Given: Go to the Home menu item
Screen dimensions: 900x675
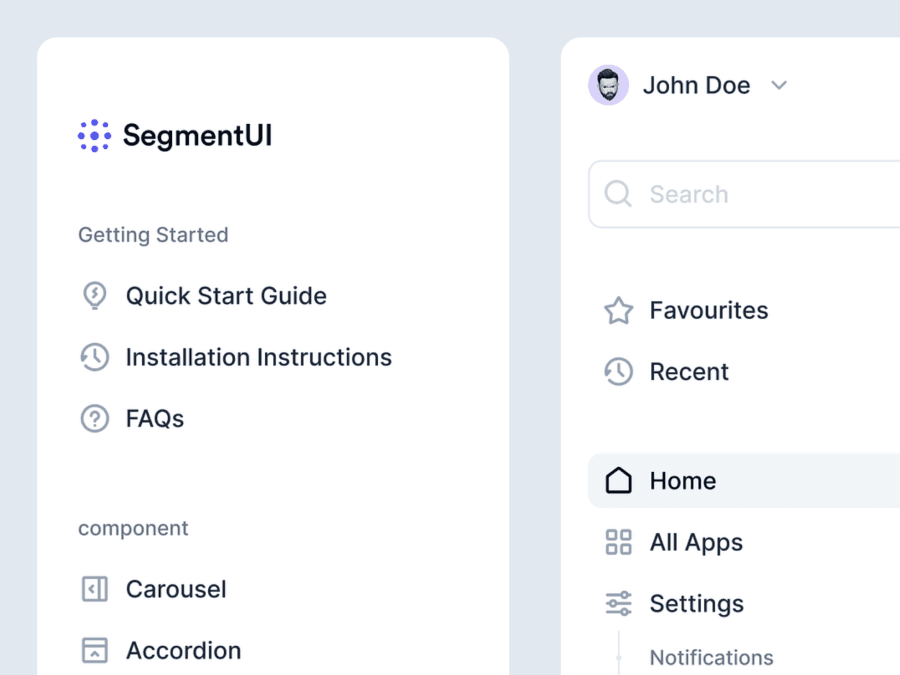Looking at the screenshot, I should (683, 481).
